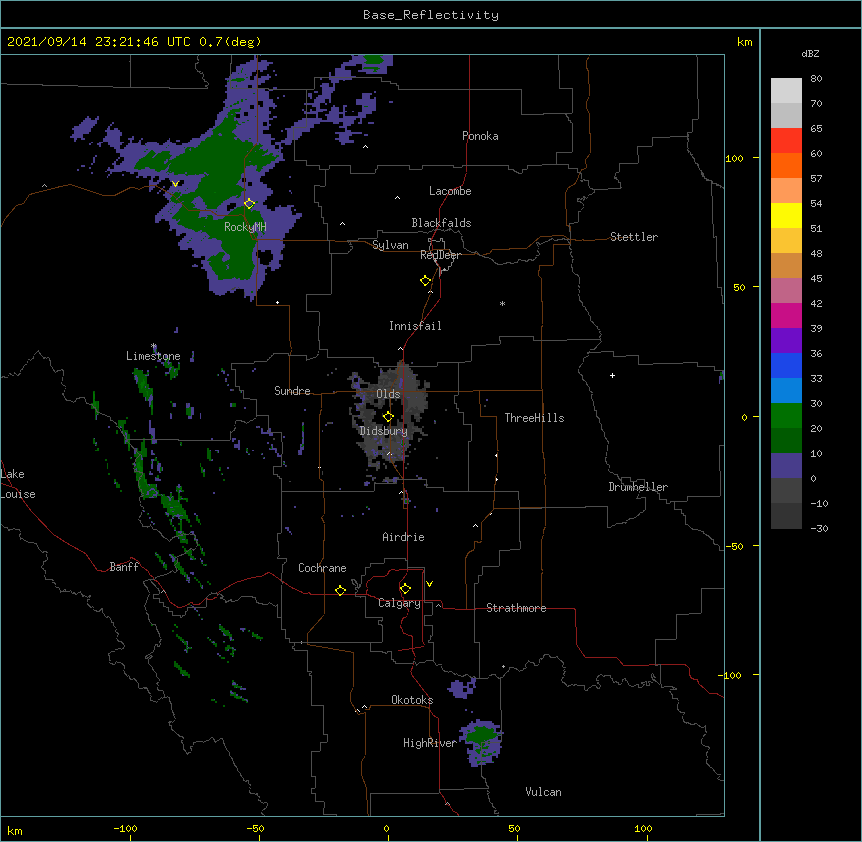The height and width of the screenshot is (842, 862).
Task: Click the Base_Reflectivity title text
Action: [x=431, y=15]
